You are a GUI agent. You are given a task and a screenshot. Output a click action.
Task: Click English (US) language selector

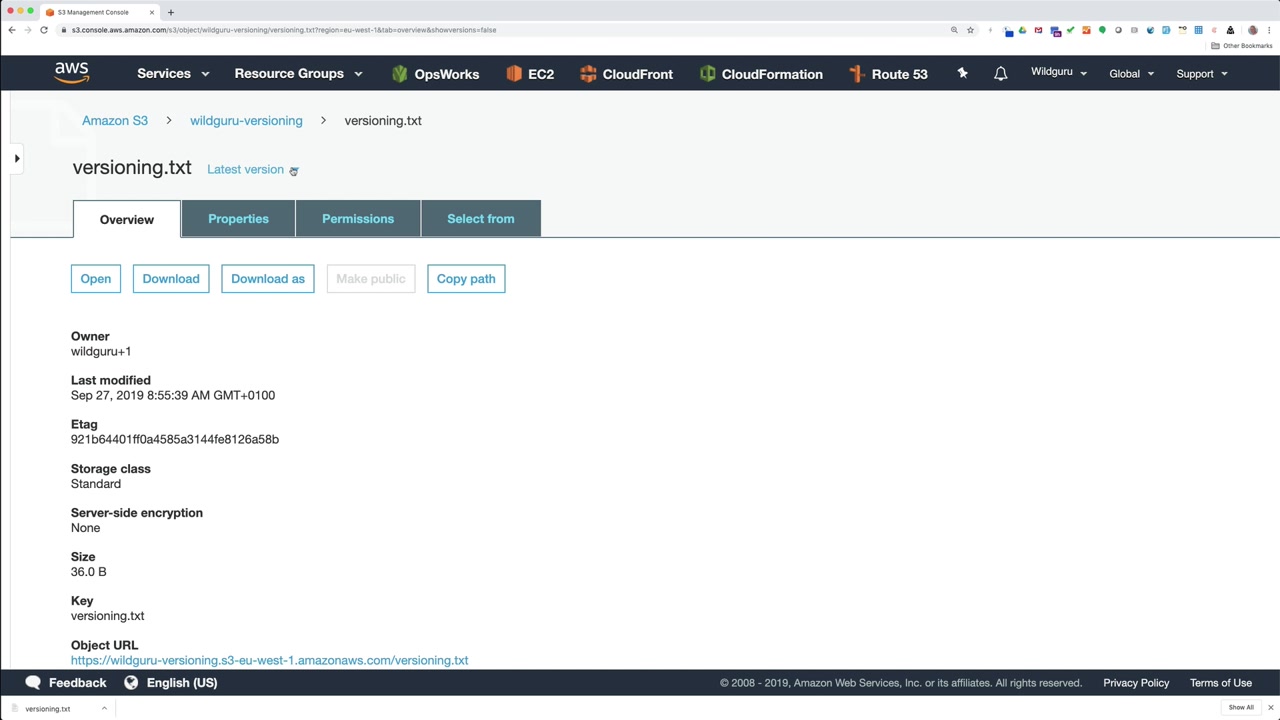pos(182,683)
